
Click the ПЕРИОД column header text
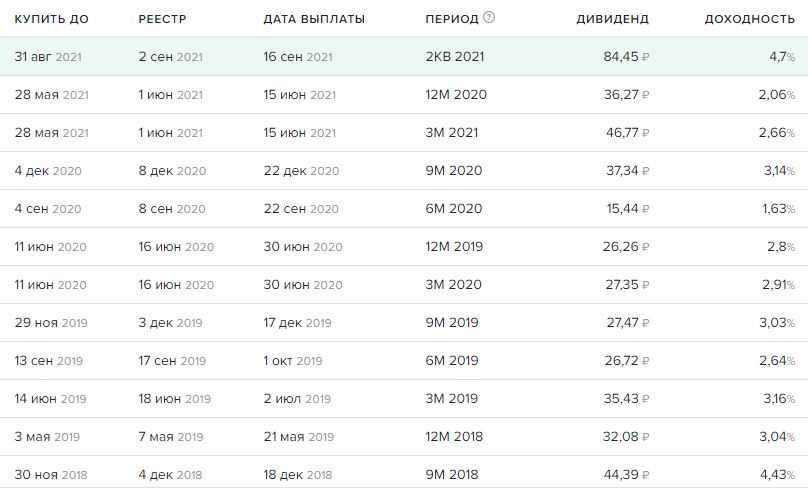pyautogui.click(x=451, y=19)
